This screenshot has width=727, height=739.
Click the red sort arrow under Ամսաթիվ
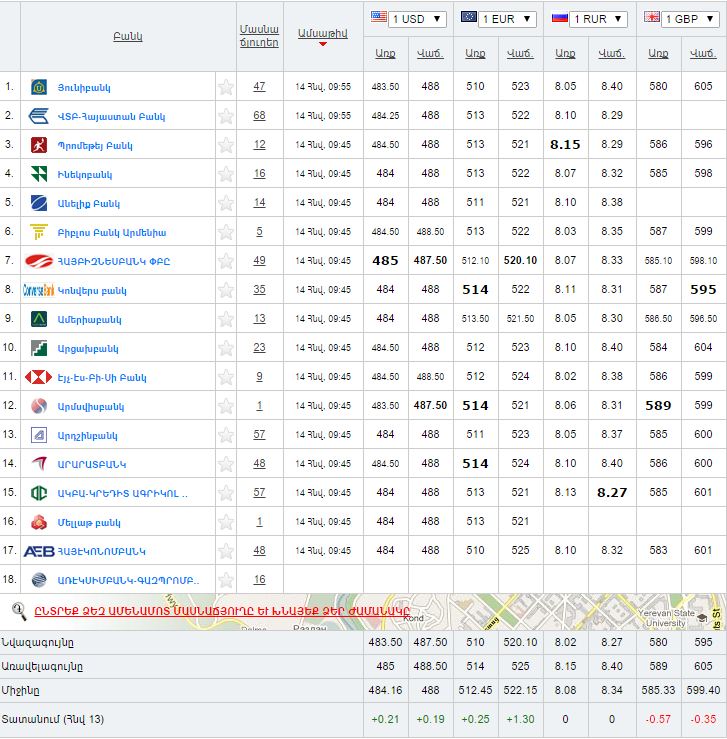(322, 44)
